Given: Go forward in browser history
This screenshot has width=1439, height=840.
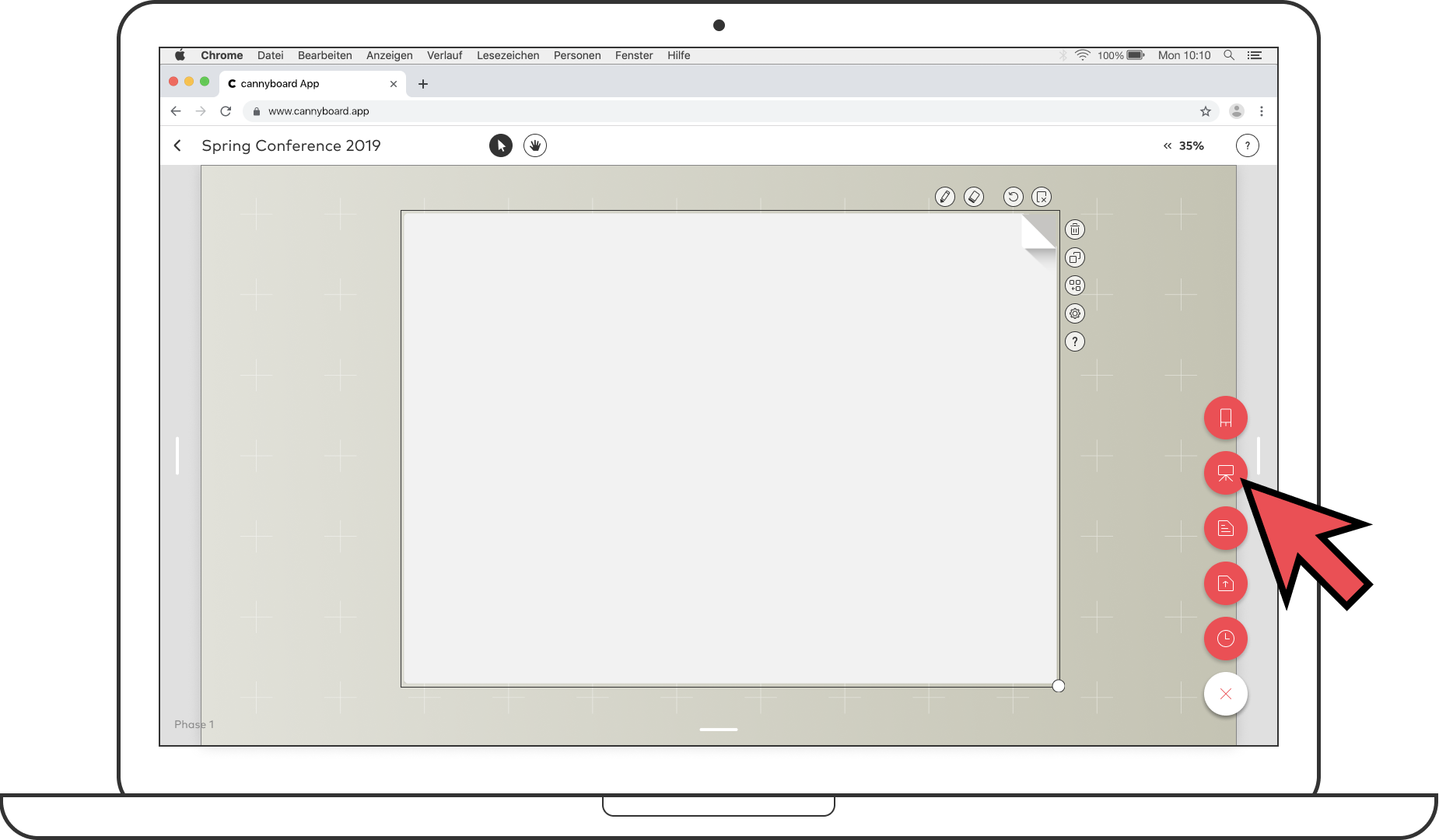Looking at the screenshot, I should pos(201,111).
